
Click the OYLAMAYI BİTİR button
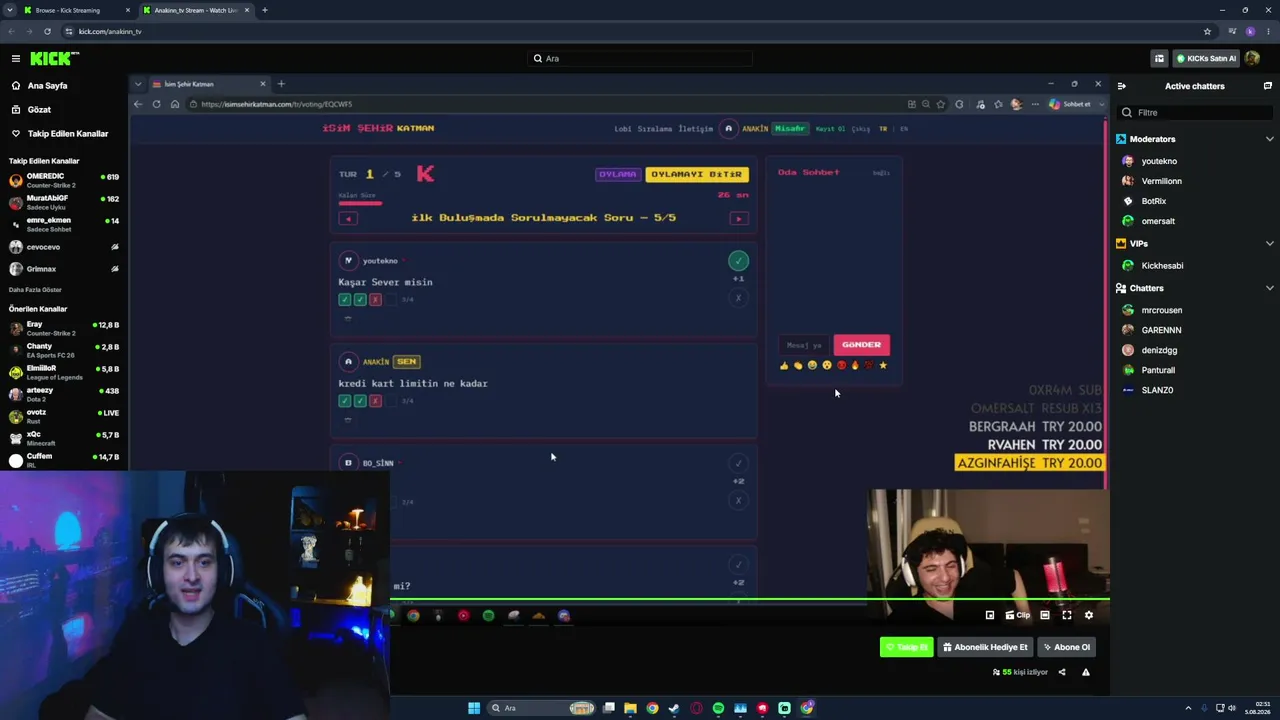pyautogui.click(x=697, y=174)
